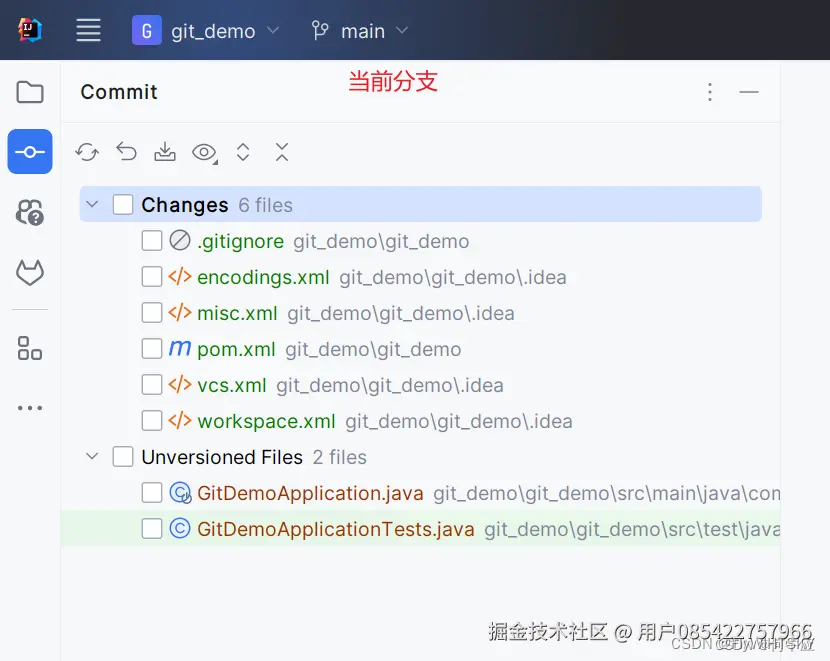Viewport: 830px width, 661px height.
Task: Check the misc.xml checkbox
Action: pyautogui.click(x=152, y=313)
